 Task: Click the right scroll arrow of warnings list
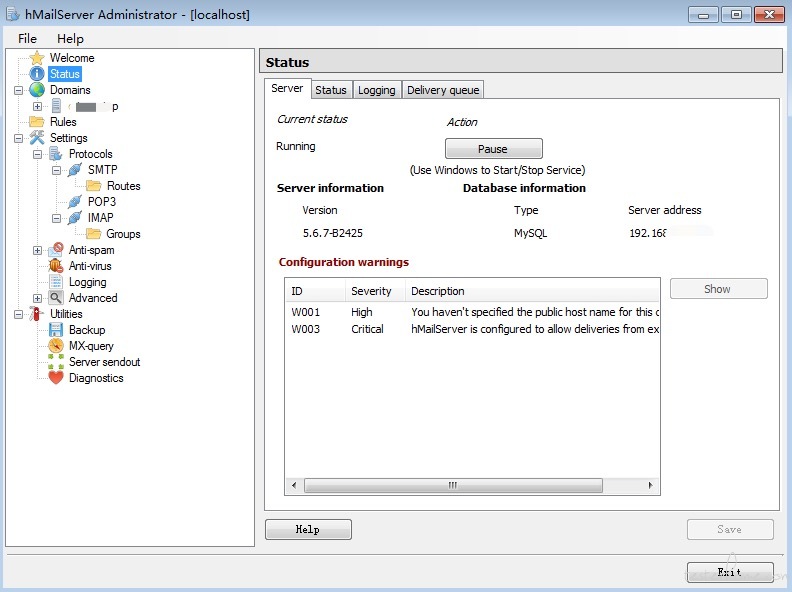651,485
